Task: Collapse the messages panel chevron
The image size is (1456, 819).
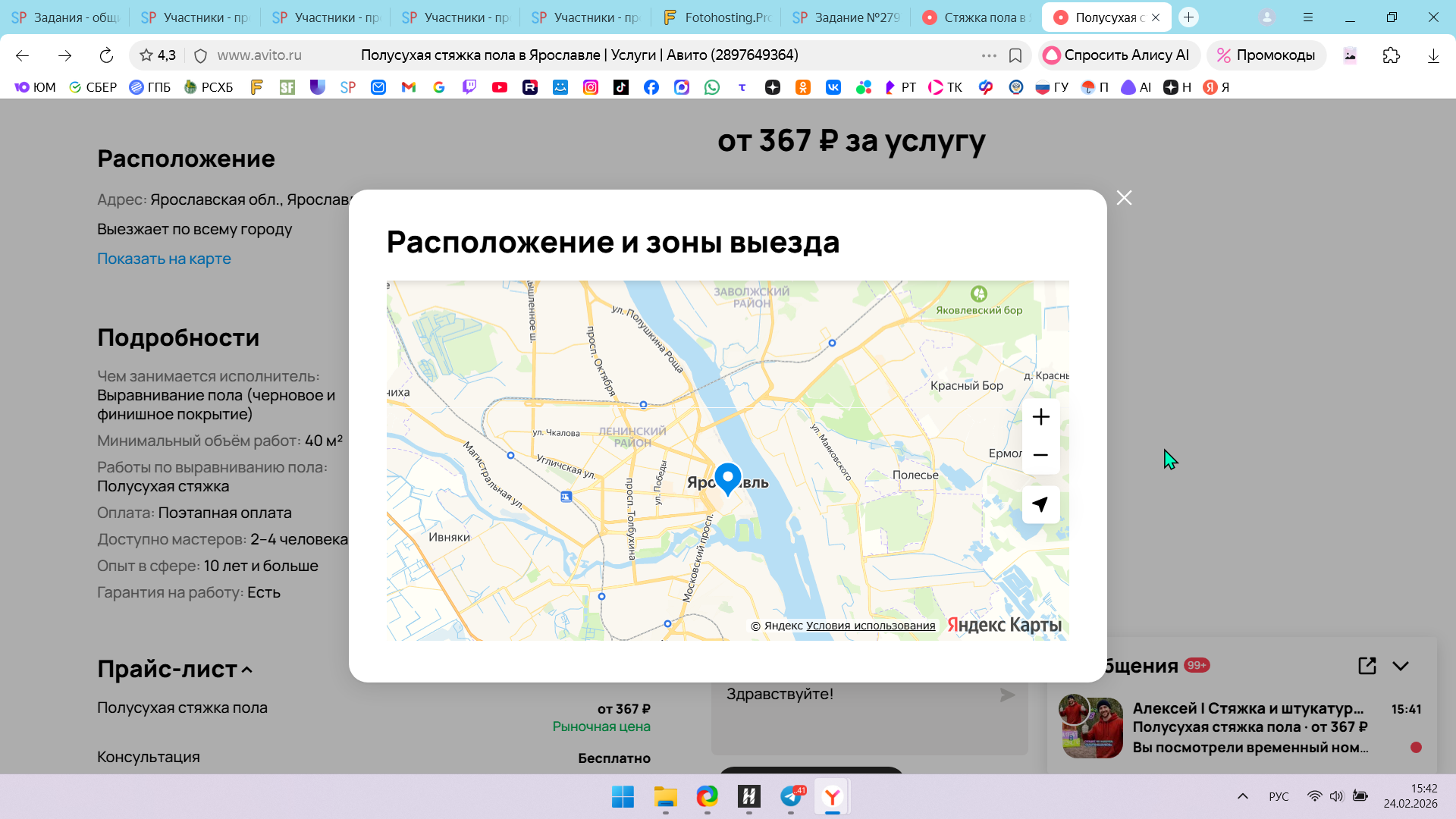Action: [x=1401, y=666]
